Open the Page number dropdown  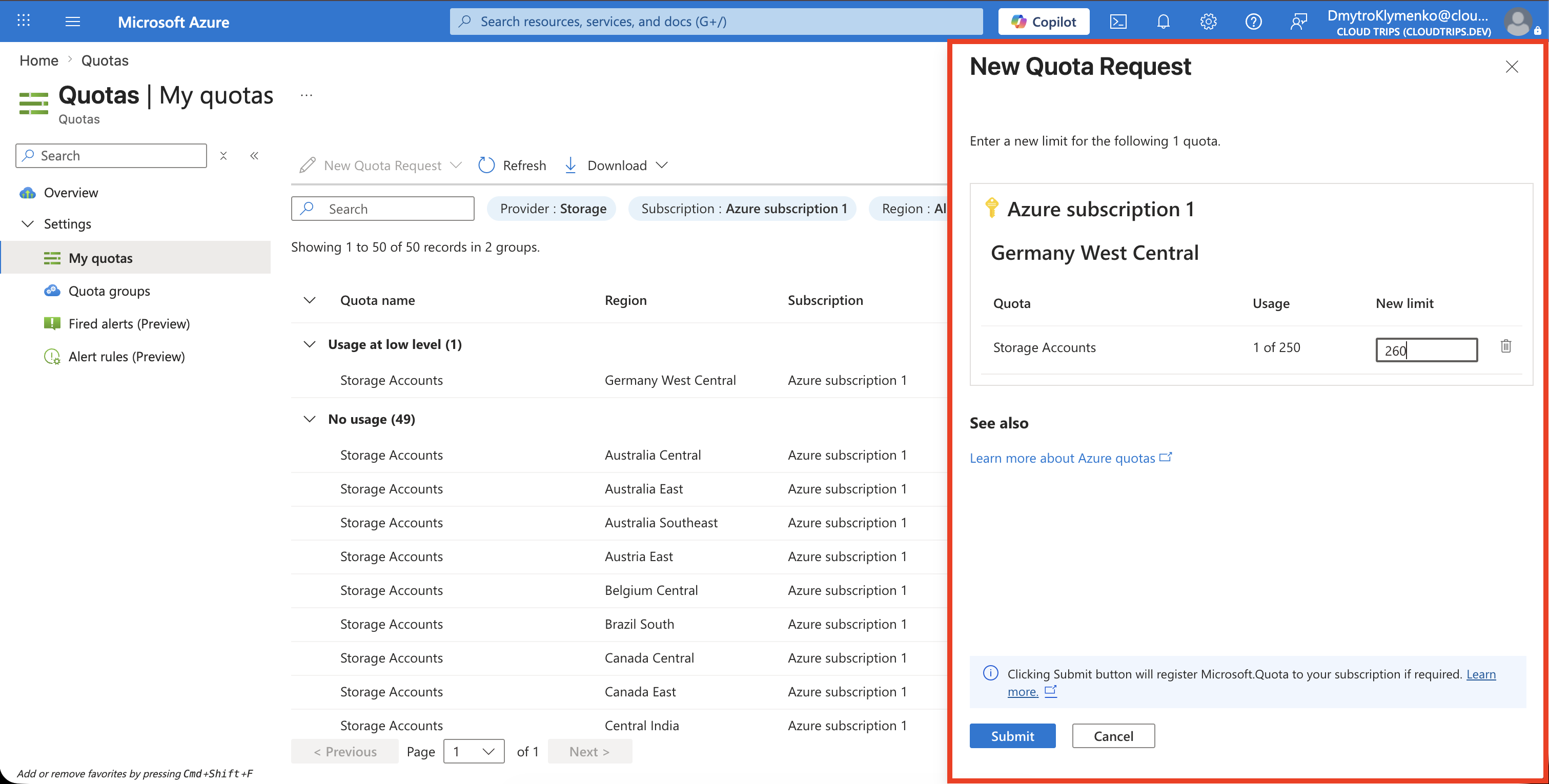[x=474, y=752]
